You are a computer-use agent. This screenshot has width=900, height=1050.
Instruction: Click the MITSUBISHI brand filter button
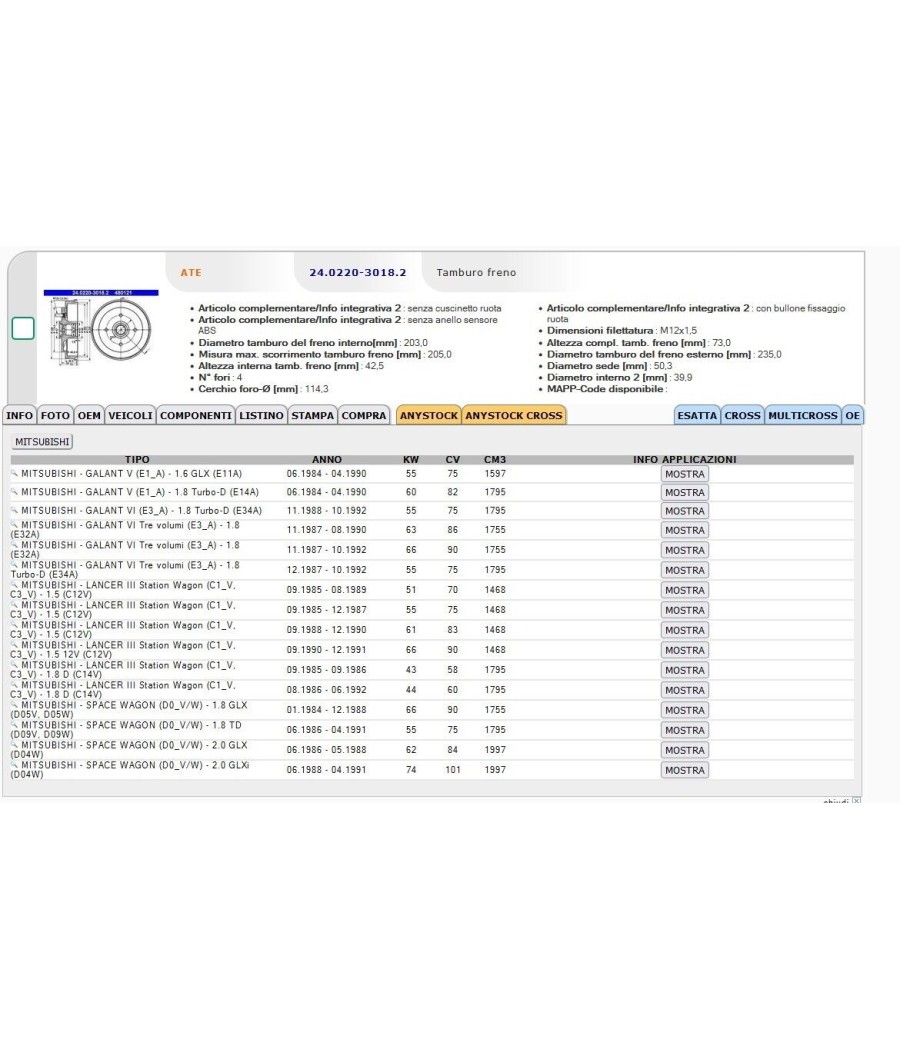(42, 442)
